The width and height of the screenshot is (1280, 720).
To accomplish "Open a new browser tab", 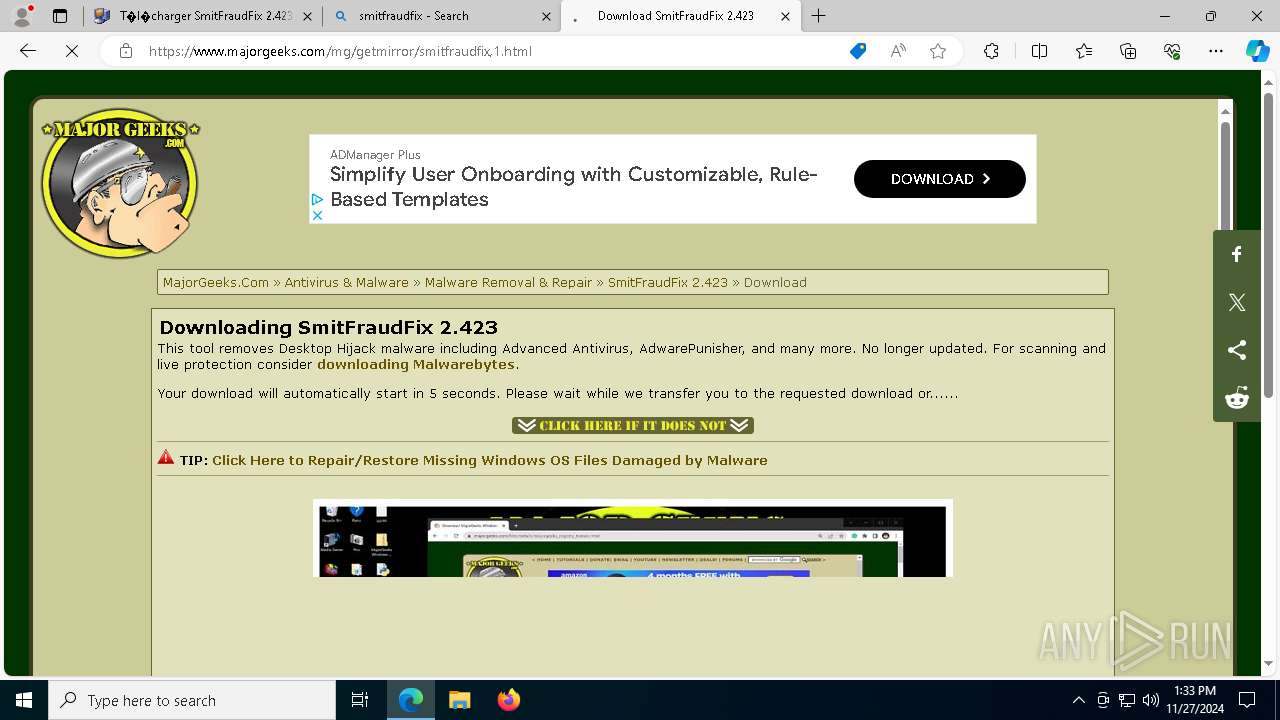I will (x=818, y=16).
